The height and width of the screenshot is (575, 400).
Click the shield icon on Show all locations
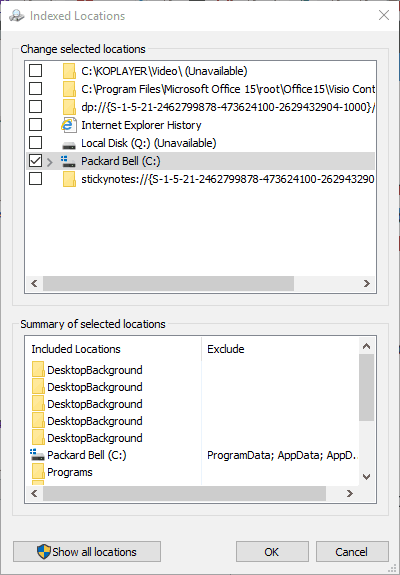pyautogui.click(x=44, y=551)
